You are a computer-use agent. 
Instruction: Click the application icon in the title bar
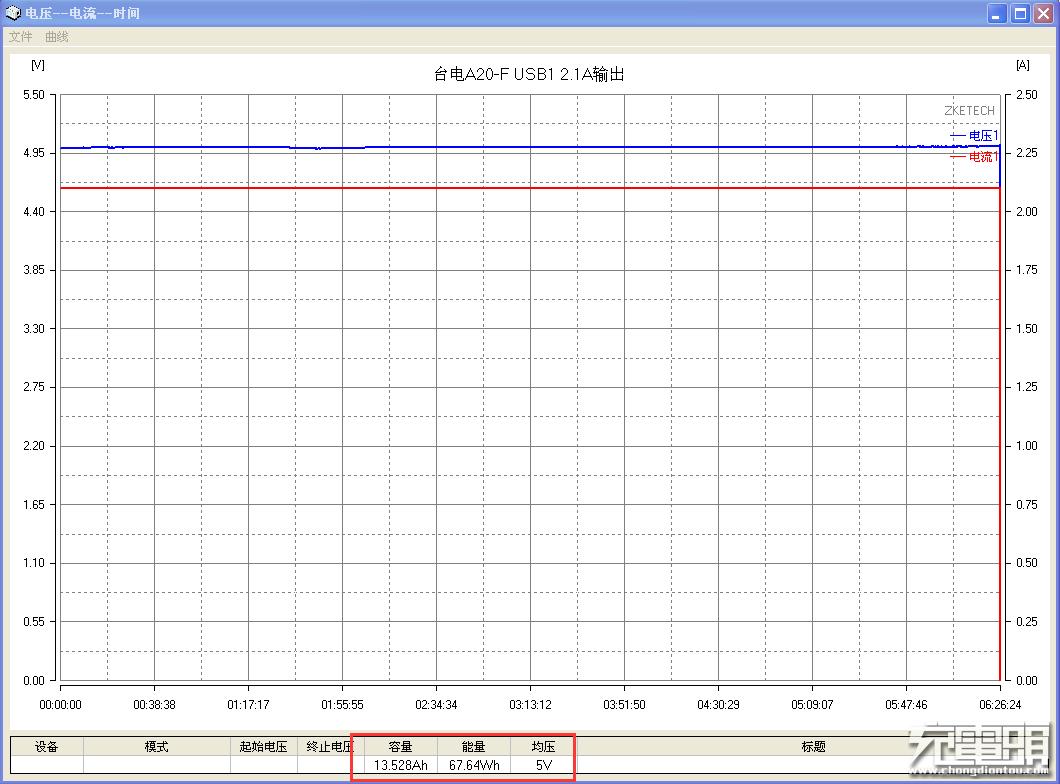coord(14,13)
